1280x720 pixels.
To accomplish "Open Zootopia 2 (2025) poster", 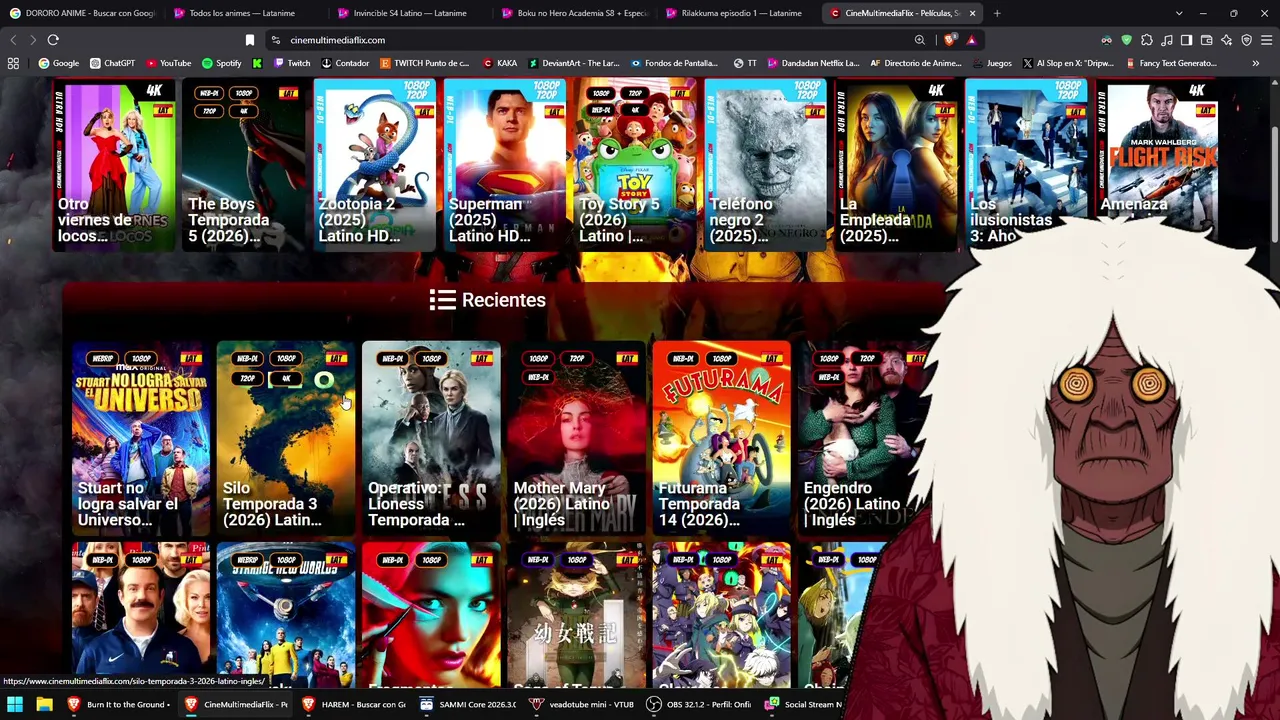I will click(x=375, y=165).
